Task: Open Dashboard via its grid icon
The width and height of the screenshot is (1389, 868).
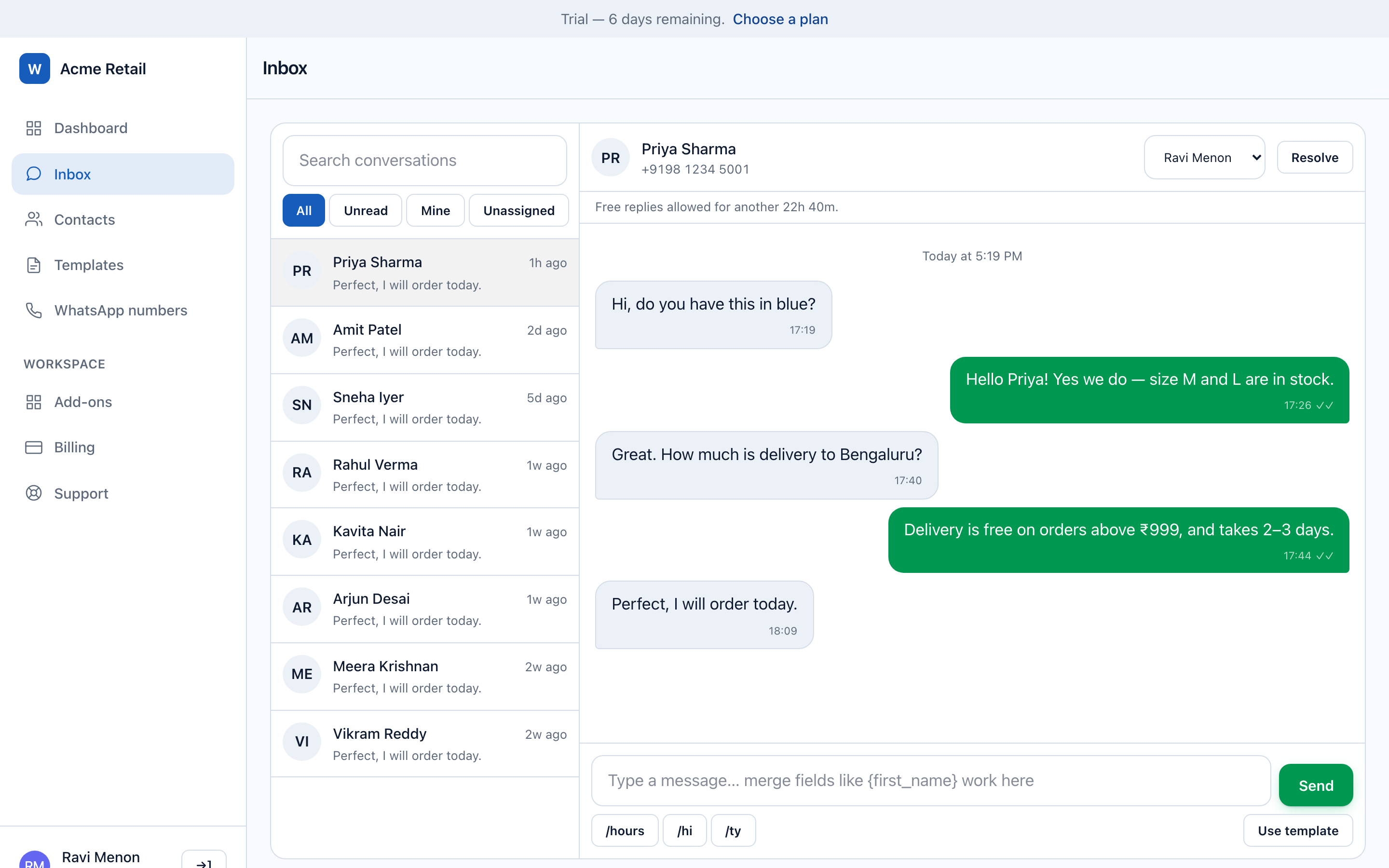Action: pyautogui.click(x=34, y=128)
